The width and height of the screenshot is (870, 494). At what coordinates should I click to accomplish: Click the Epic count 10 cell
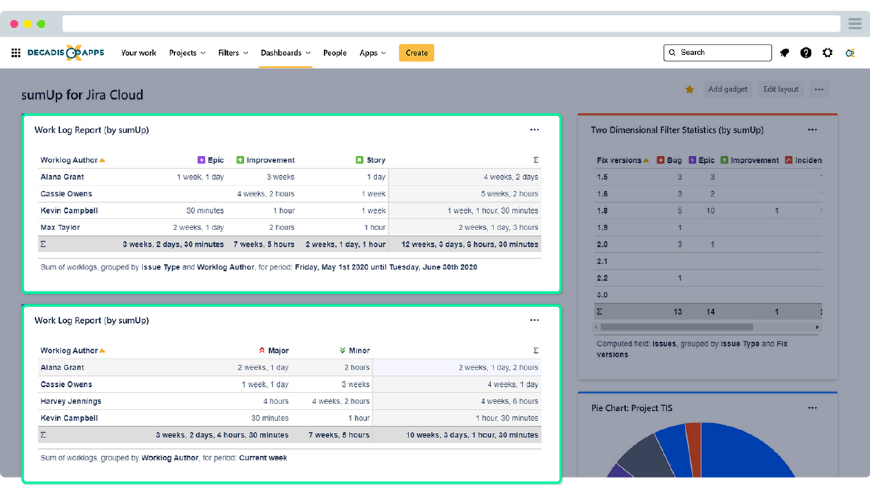point(710,211)
